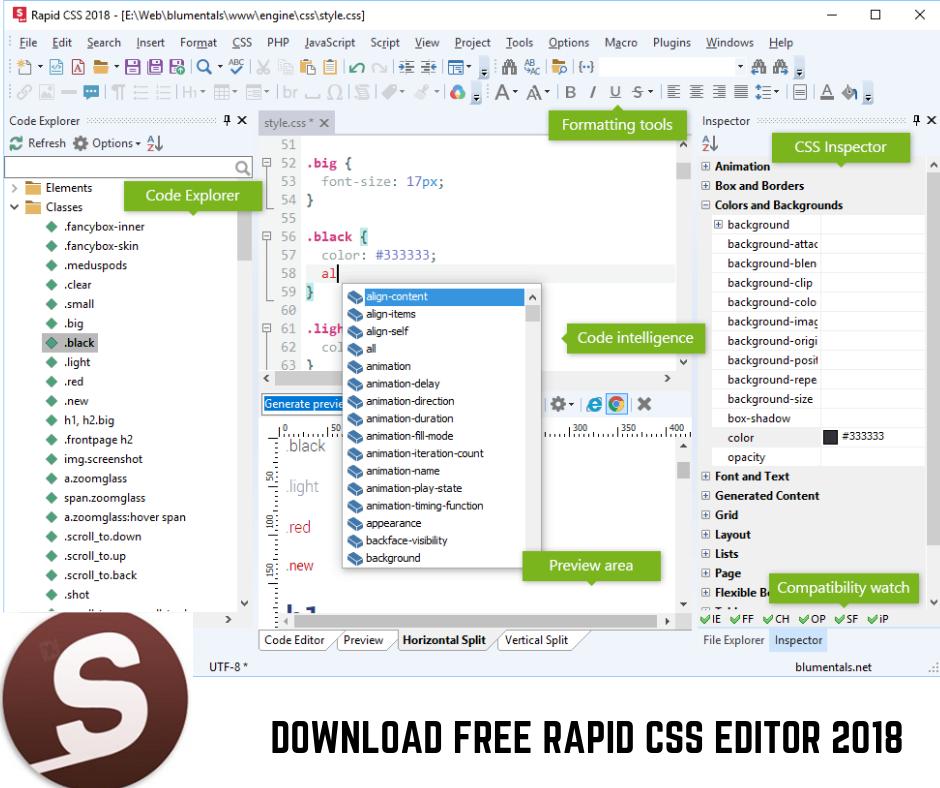Click the Find Next binoculars icon

pos(781,67)
